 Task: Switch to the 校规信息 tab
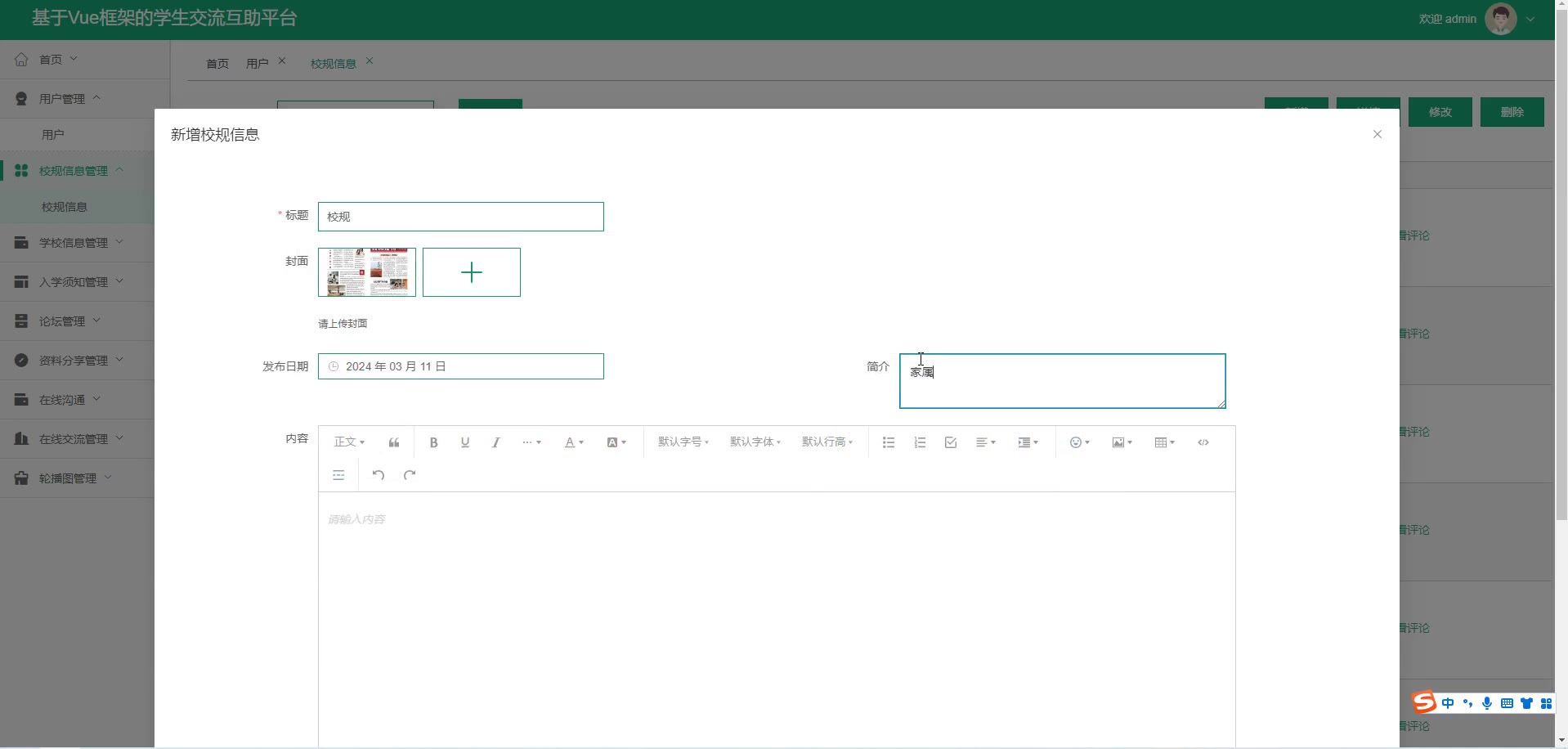point(333,63)
